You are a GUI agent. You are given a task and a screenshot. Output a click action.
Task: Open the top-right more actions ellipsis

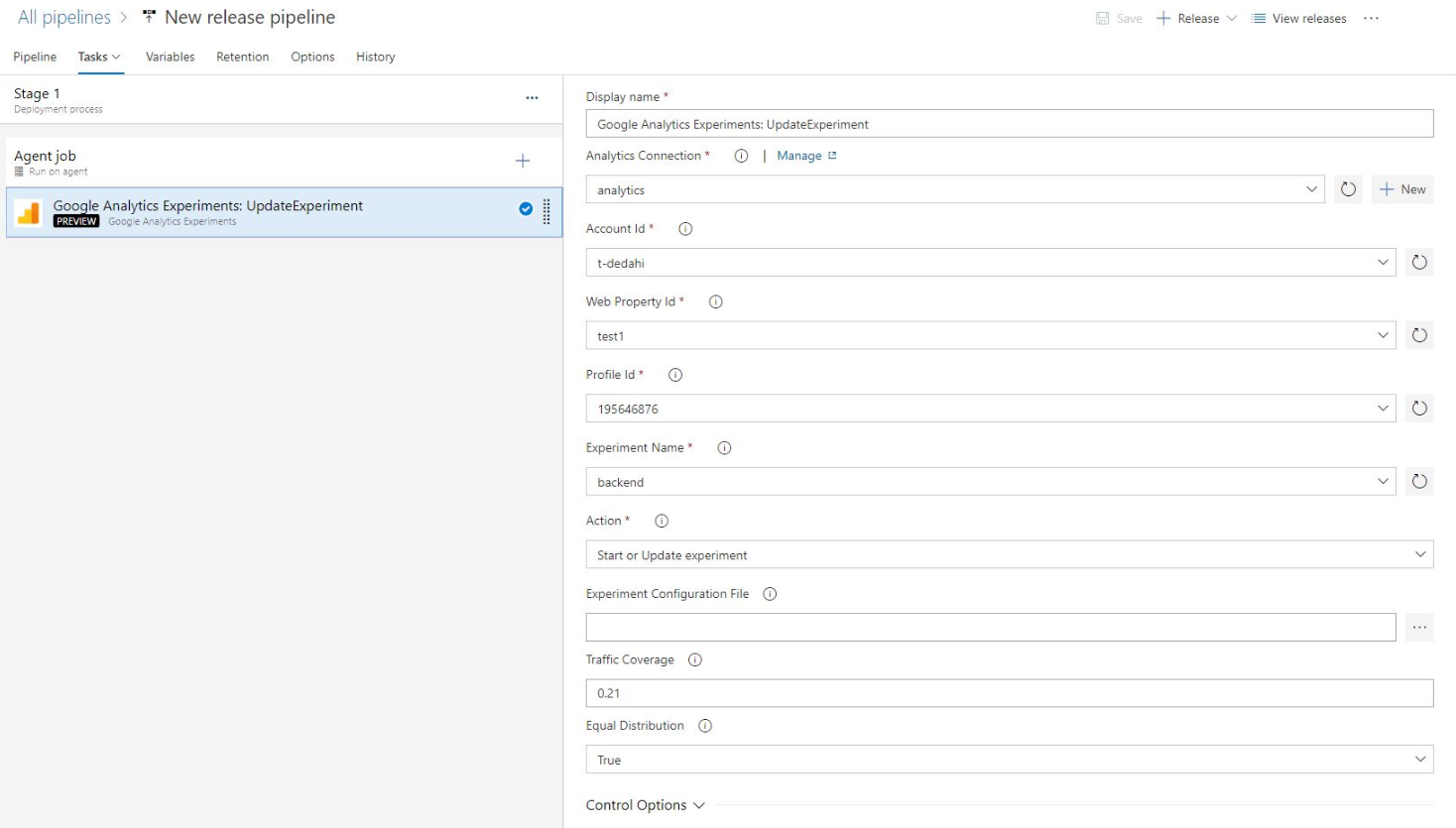[1372, 17]
